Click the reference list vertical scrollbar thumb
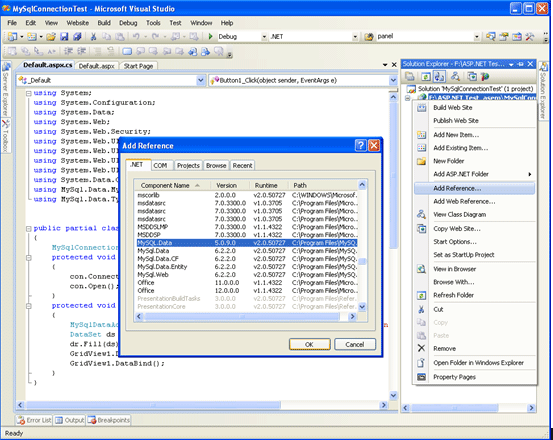The width and height of the screenshot is (553, 440). pos(362,261)
